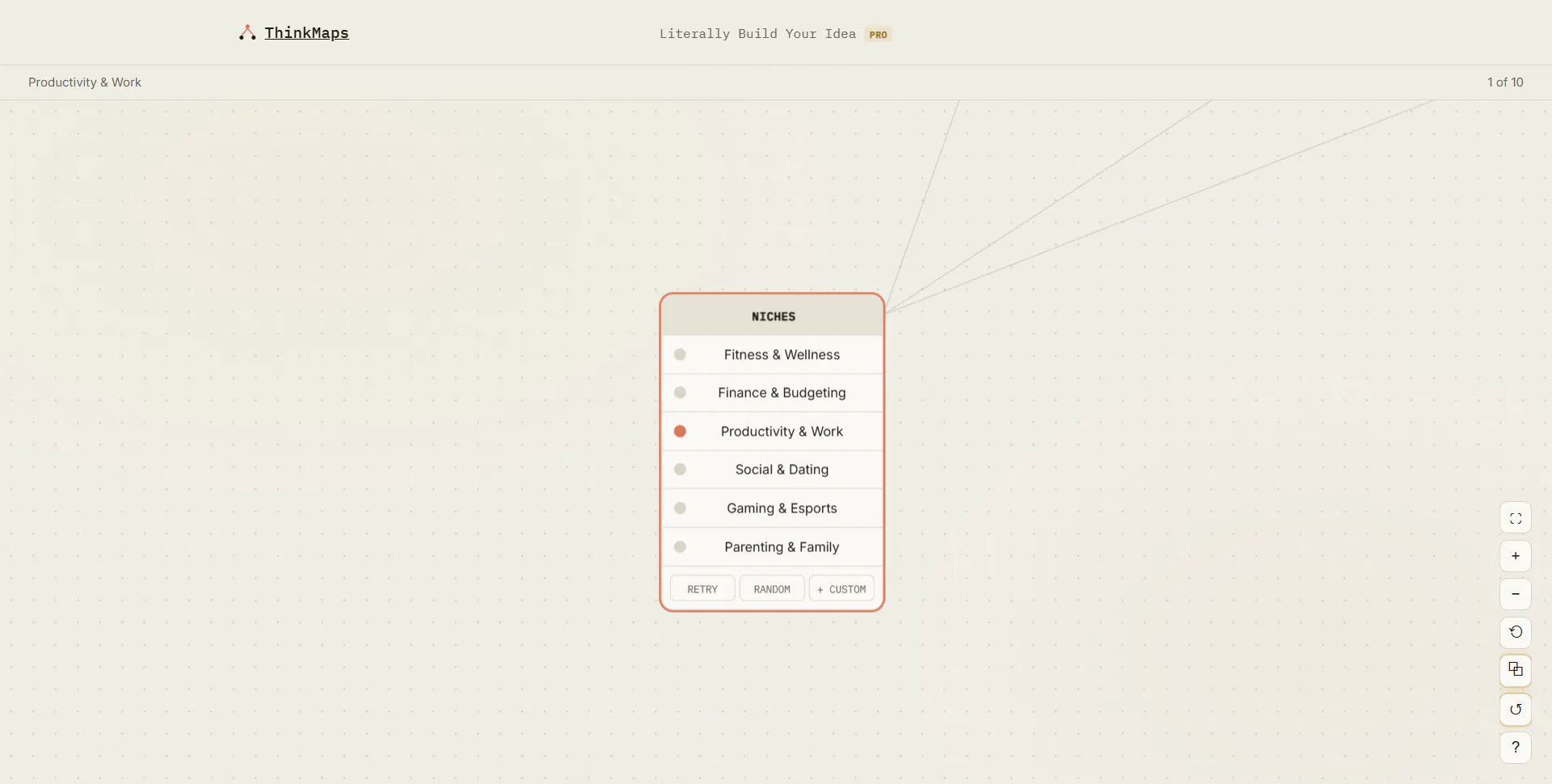The height and width of the screenshot is (784, 1552).
Task: Select the Fitness & Wellness radio dot
Action: pyautogui.click(x=680, y=354)
